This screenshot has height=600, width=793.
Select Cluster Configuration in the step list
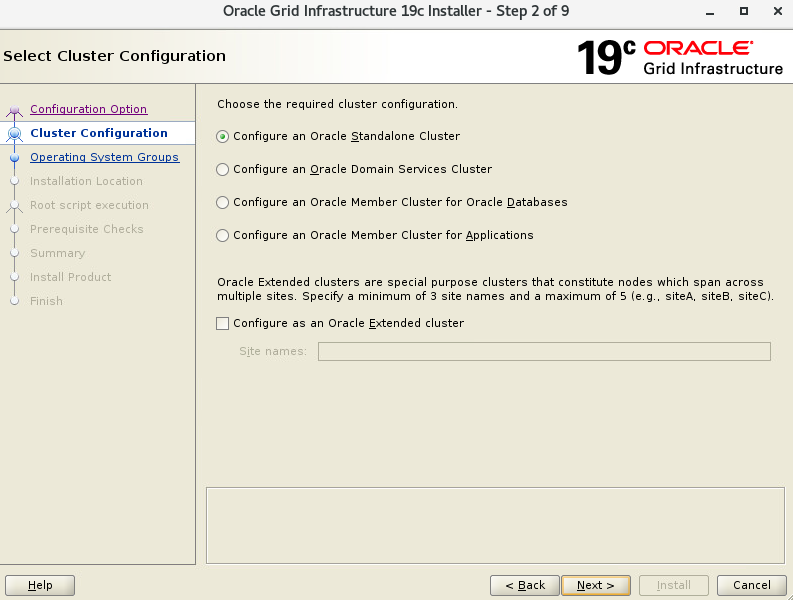[98, 133]
